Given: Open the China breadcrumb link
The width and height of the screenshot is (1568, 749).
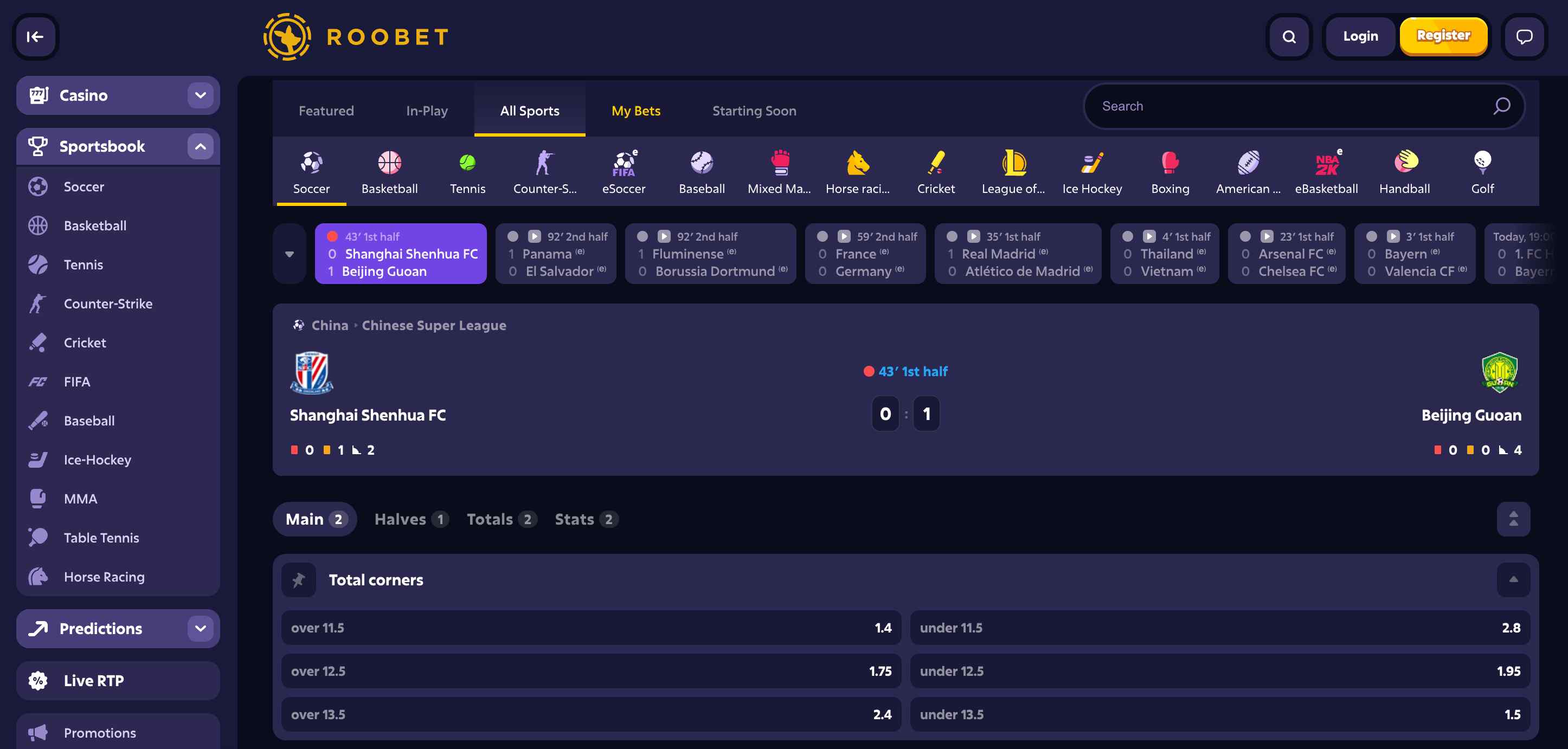Looking at the screenshot, I should click(x=330, y=326).
